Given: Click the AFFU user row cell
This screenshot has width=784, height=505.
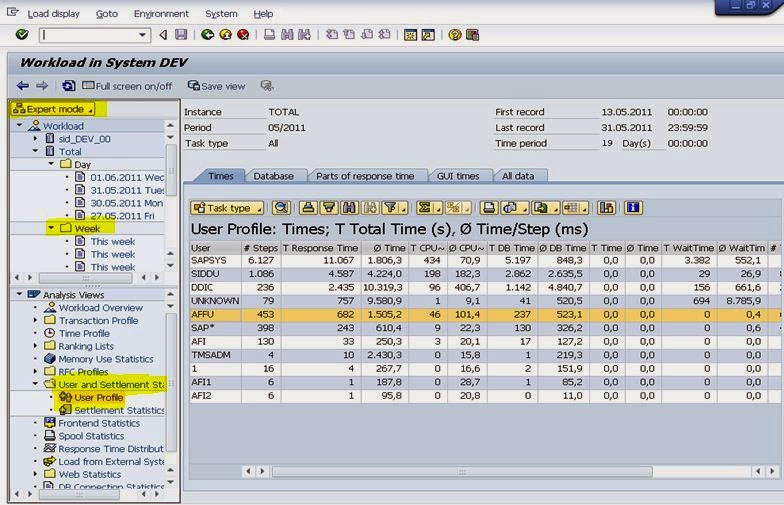Looking at the screenshot, I should [x=216, y=314].
